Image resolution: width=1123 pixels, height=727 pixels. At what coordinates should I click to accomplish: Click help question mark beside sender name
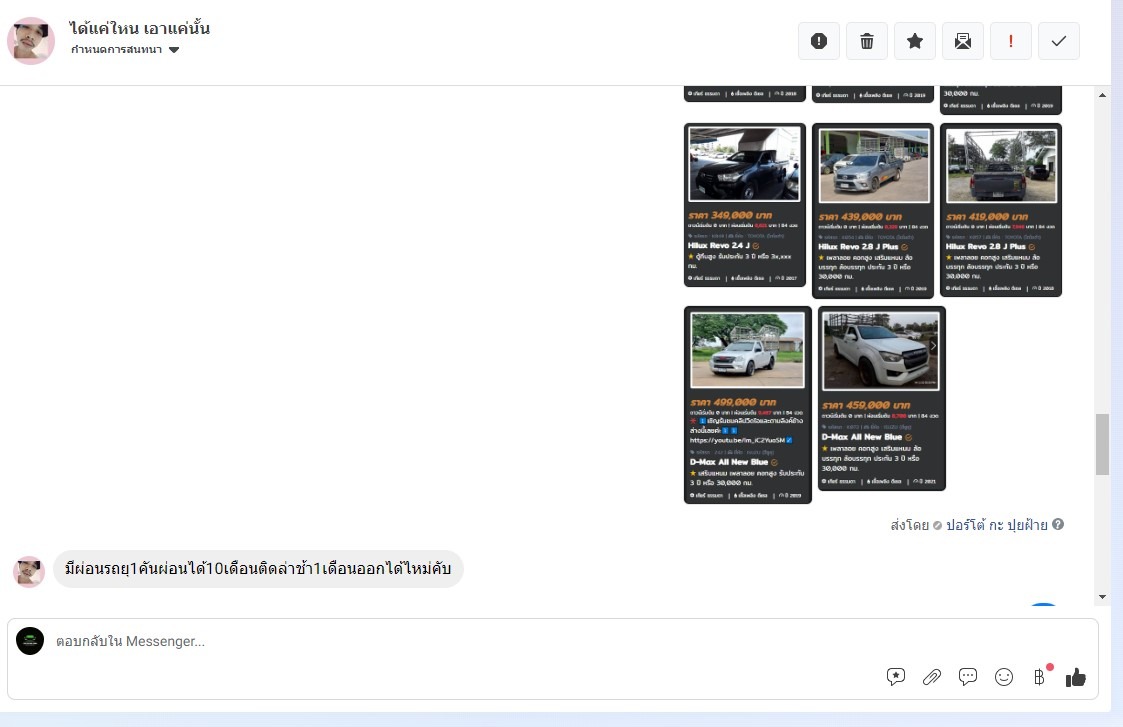coord(1058,525)
